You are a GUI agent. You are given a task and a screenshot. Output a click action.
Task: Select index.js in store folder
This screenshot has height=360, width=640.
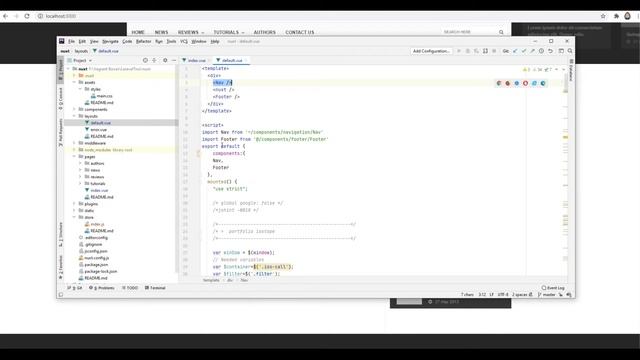pos(97,224)
